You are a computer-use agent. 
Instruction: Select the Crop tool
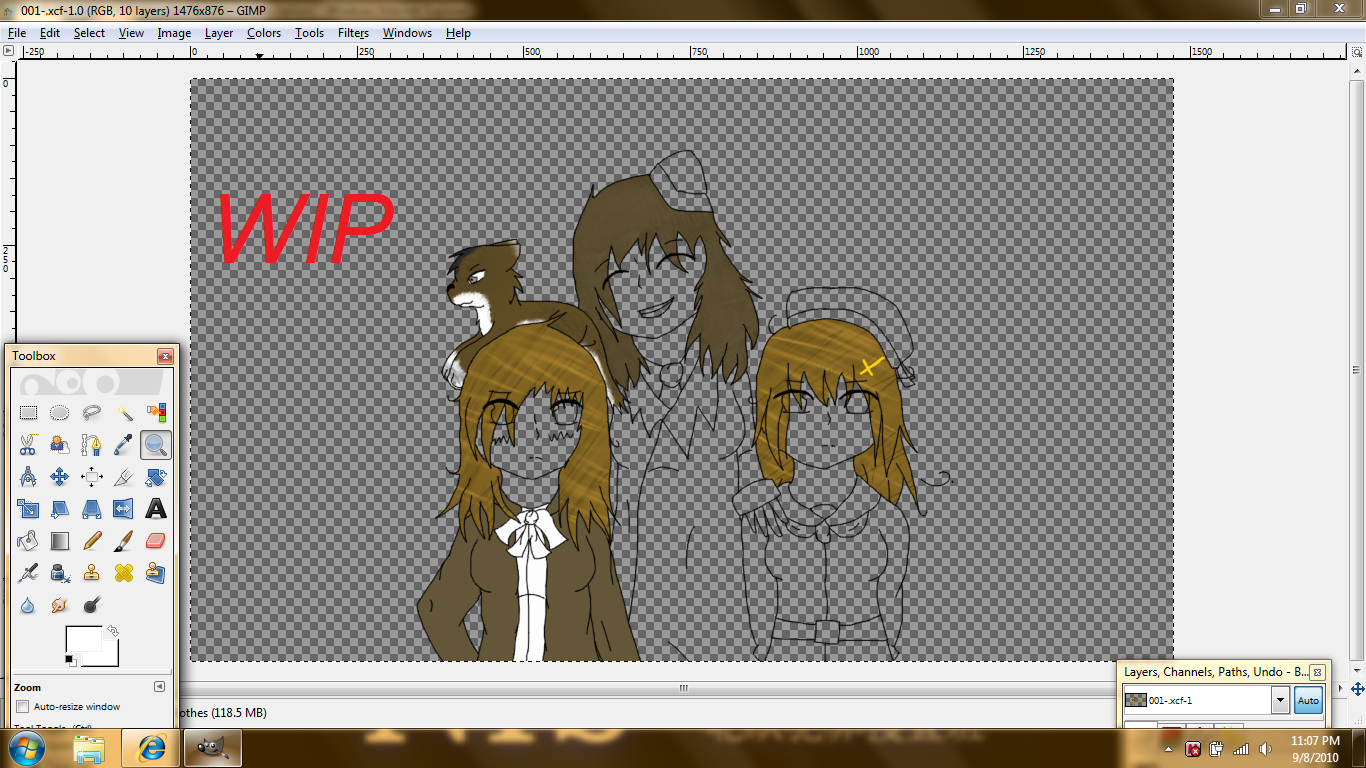pos(124,476)
